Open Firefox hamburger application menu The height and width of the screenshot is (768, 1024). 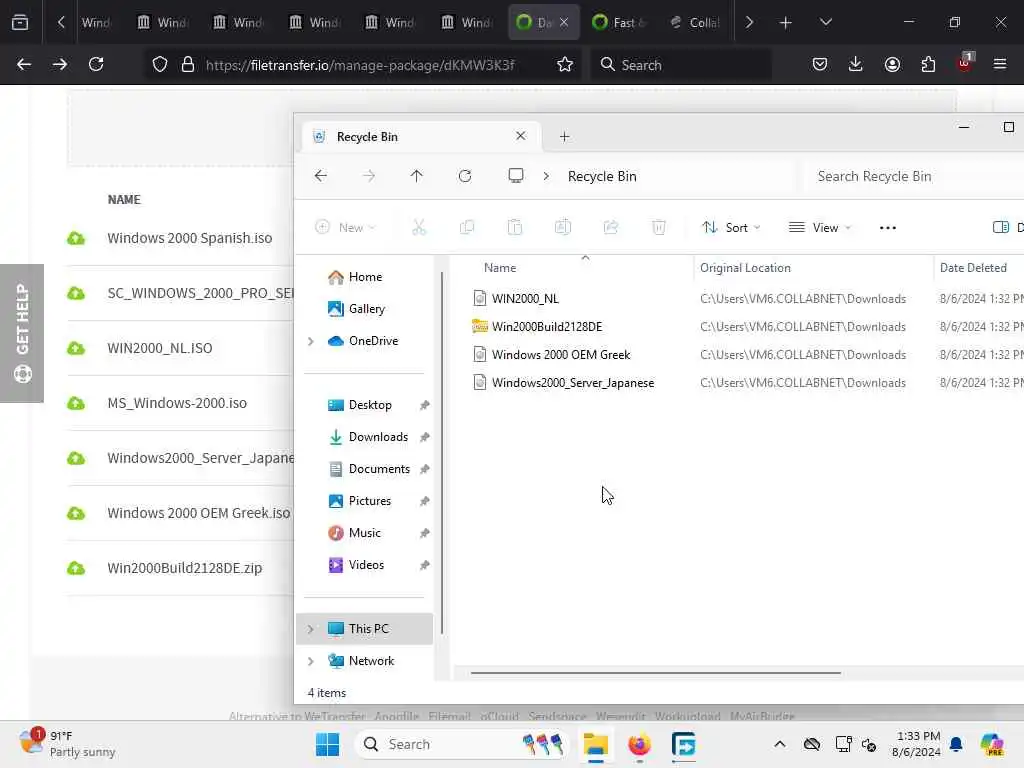(x=1000, y=64)
